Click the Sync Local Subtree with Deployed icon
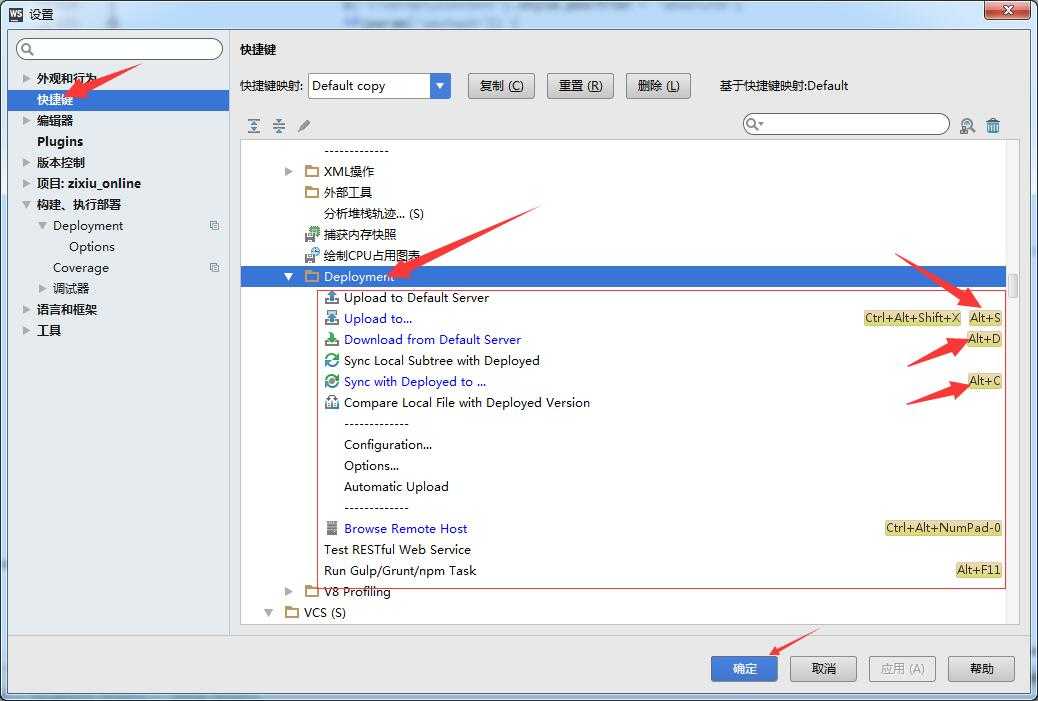Image resolution: width=1038 pixels, height=701 pixels. pos(332,360)
